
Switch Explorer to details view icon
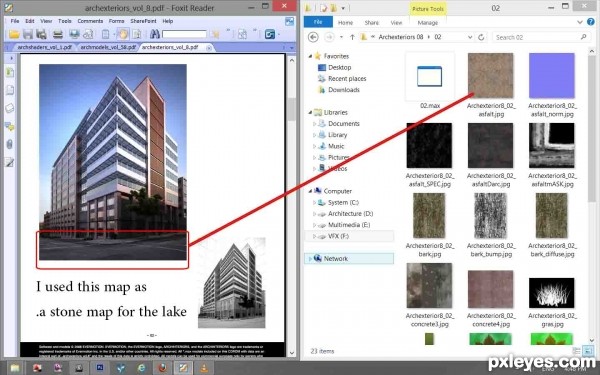[576, 351]
